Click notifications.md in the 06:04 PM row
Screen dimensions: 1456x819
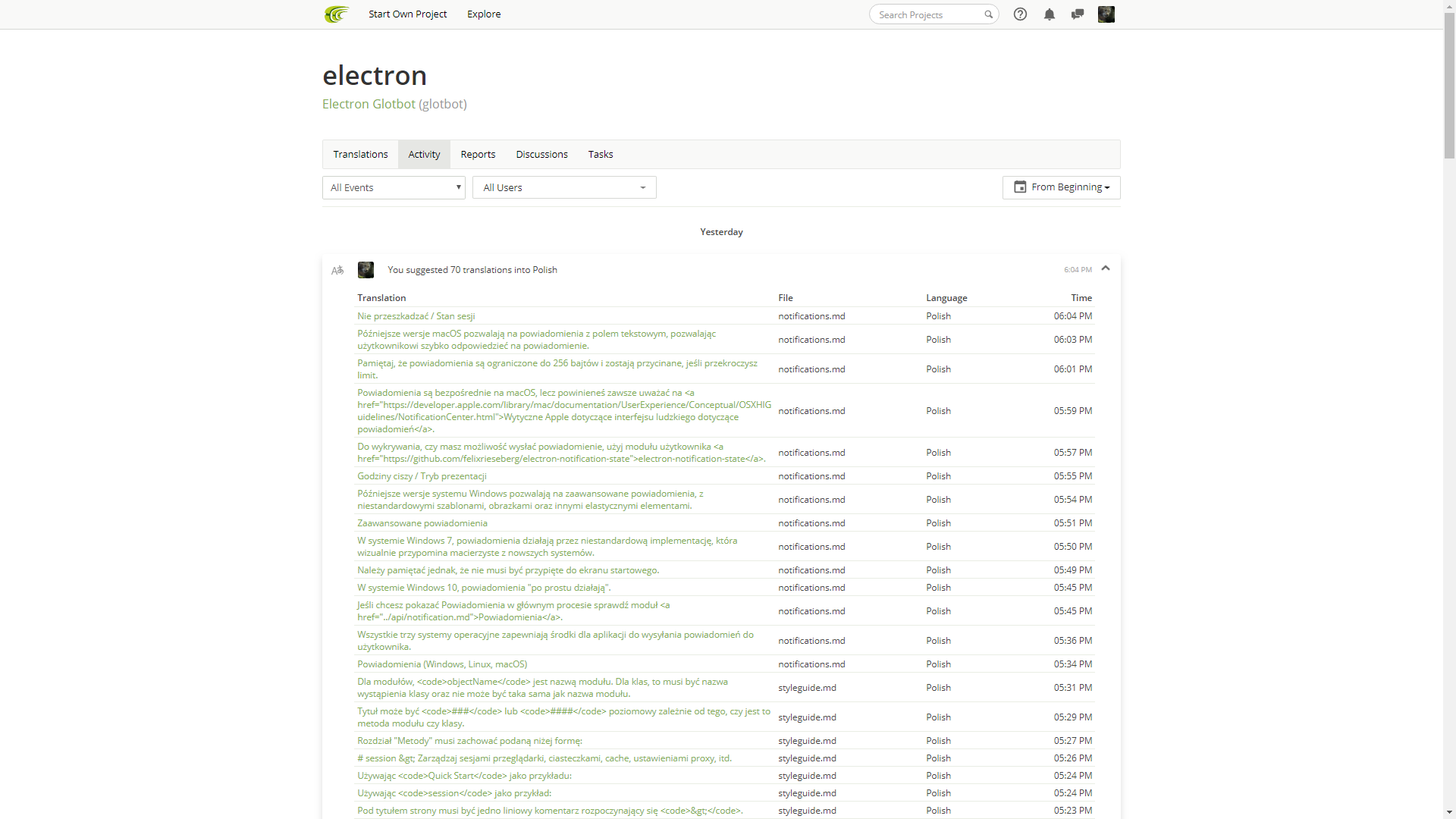(811, 316)
